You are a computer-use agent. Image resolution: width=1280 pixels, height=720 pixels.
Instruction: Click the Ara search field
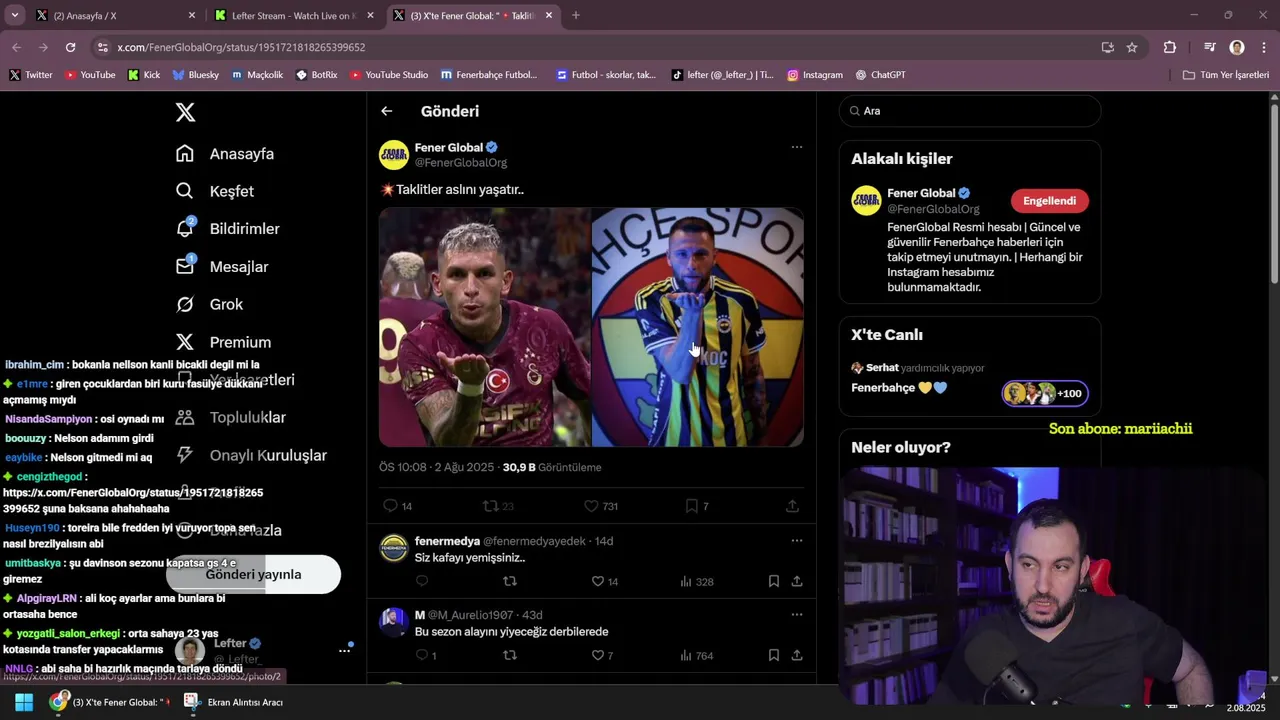(x=970, y=111)
